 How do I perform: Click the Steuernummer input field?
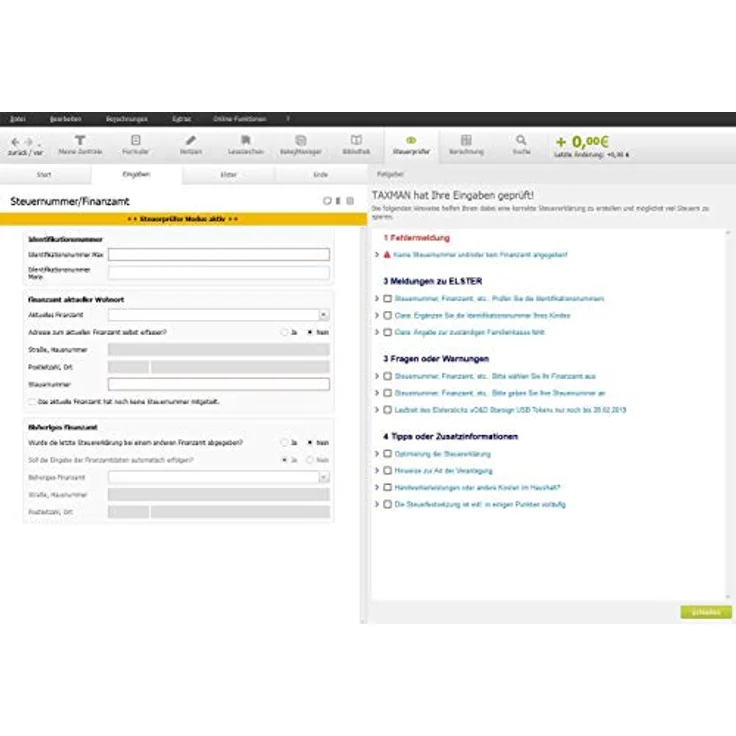coord(218,384)
